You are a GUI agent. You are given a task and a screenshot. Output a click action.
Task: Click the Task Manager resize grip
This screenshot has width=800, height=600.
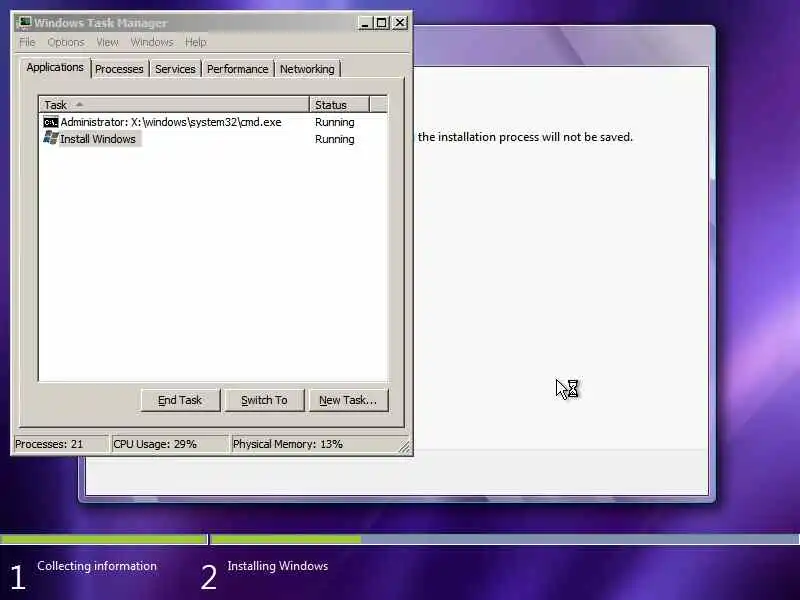404,447
